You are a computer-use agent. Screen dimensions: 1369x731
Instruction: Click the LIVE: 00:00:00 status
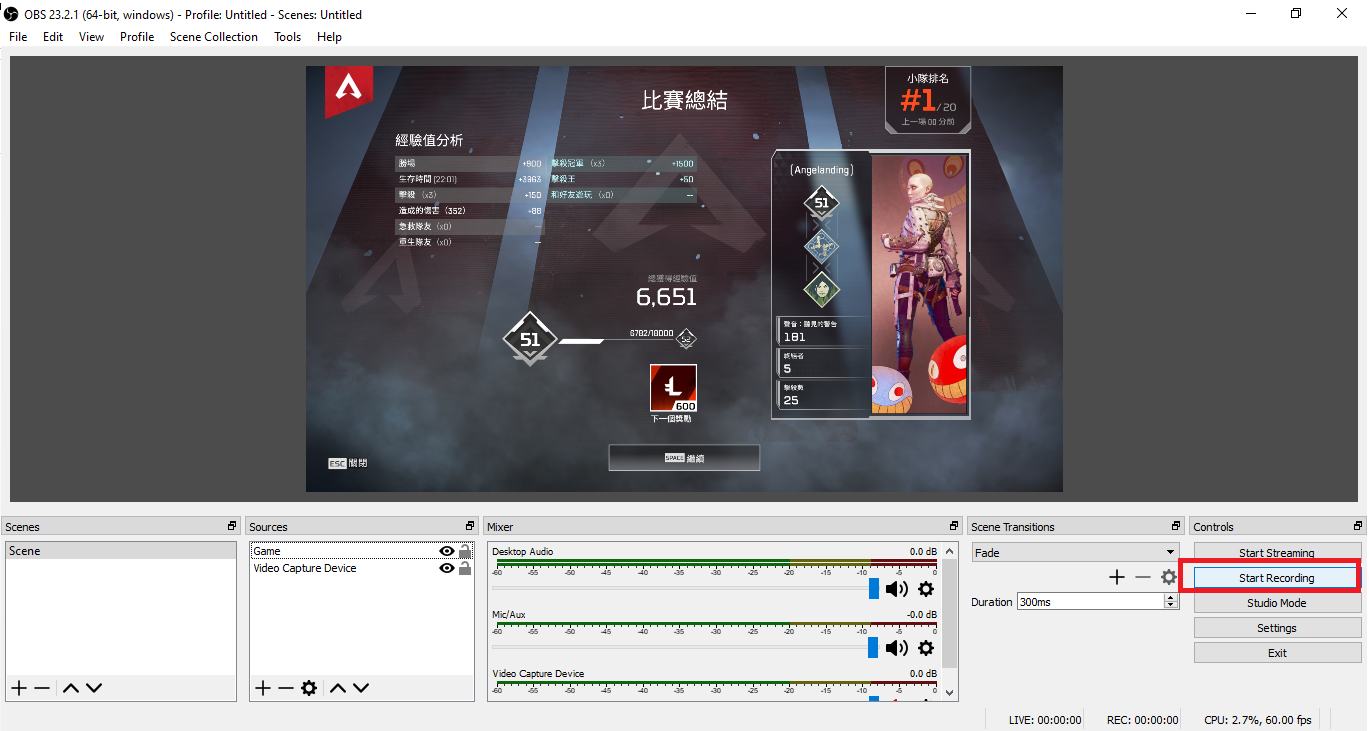click(x=1045, y=720)
